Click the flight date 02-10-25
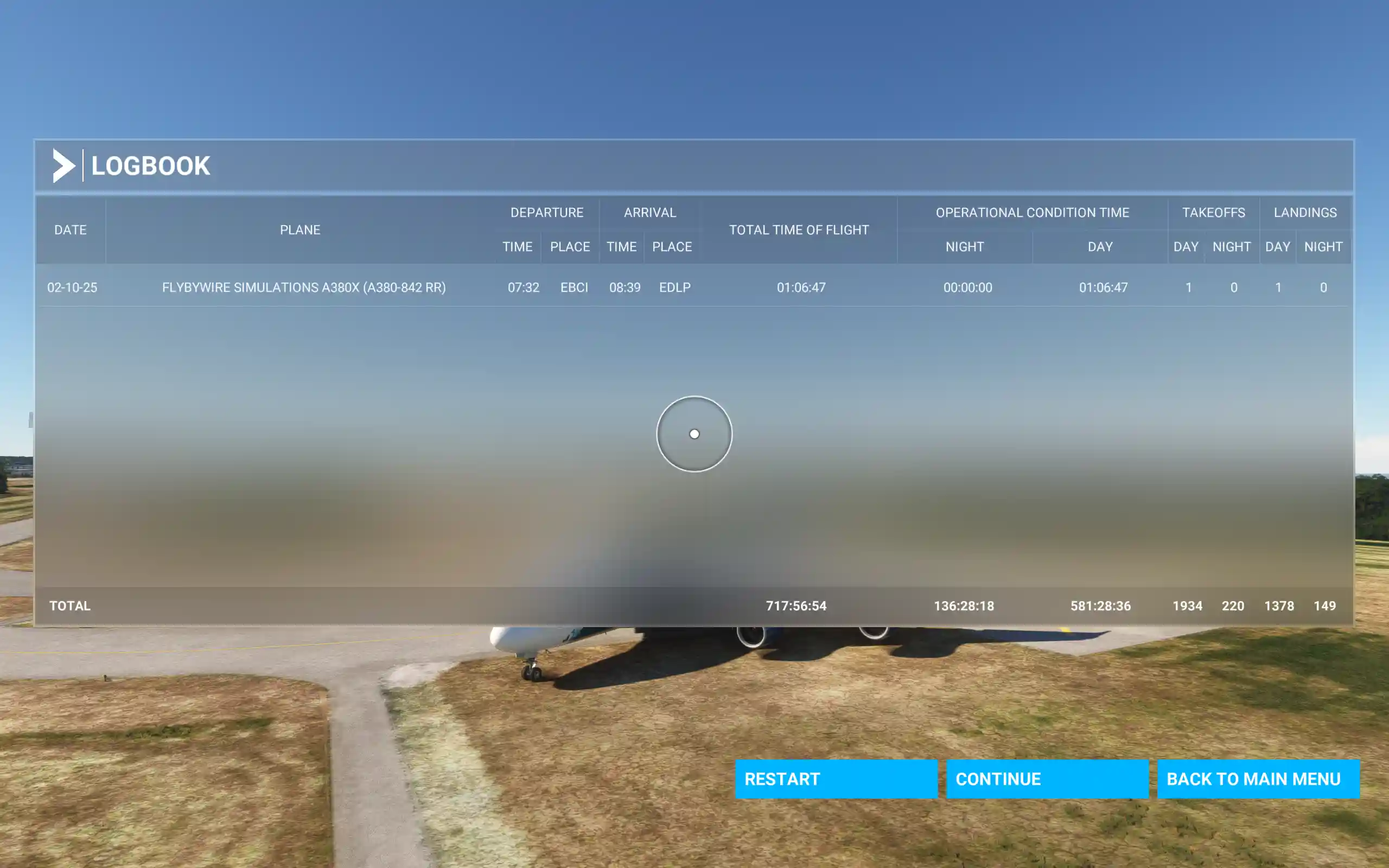 72,287
